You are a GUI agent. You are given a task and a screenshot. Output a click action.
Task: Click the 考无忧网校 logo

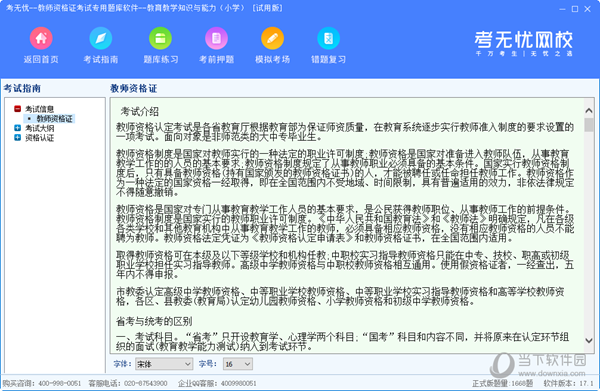coord(524,43)
